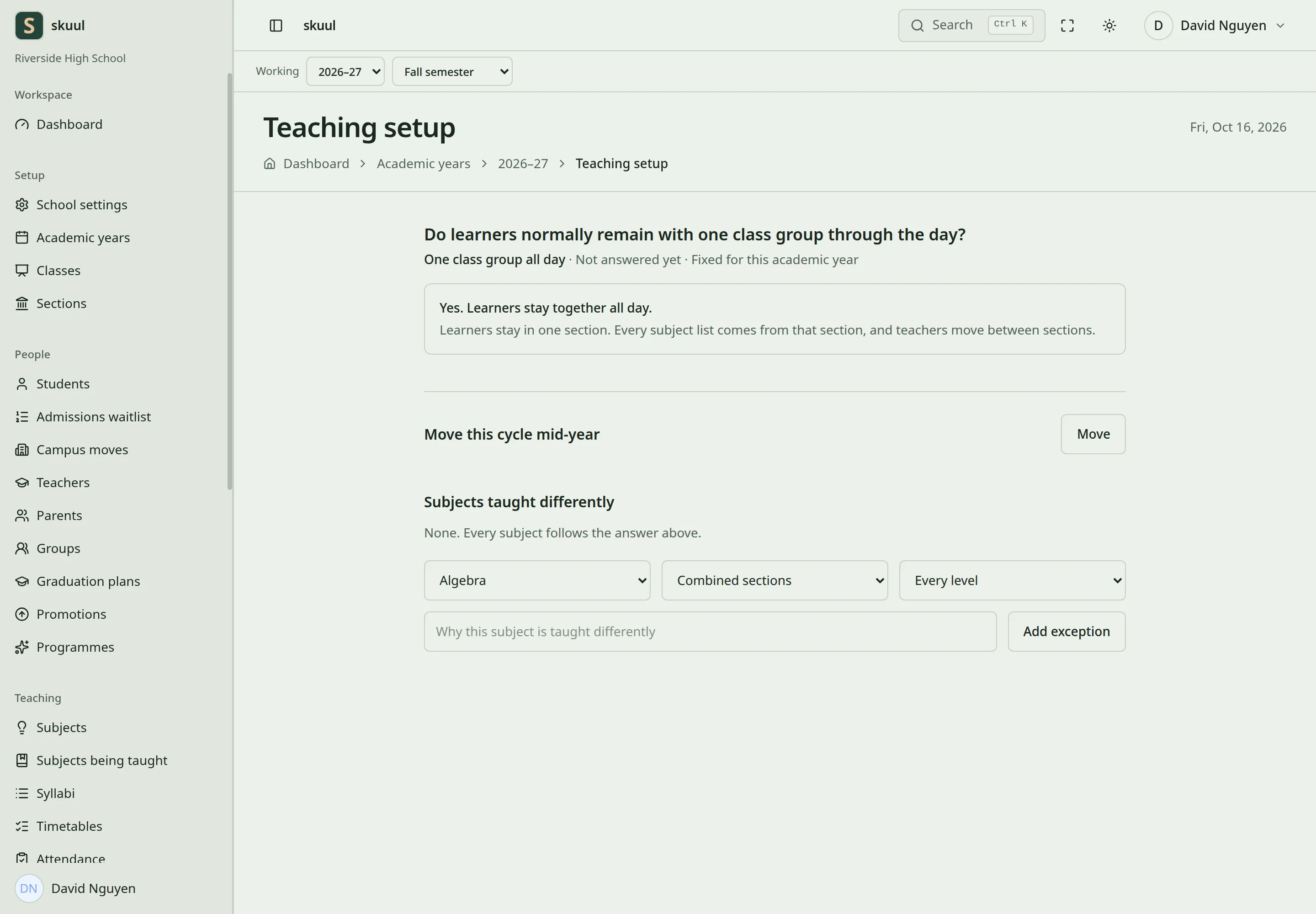1316x914 pixels.
Task: Click Sections building icon
Action: click(22, 303)
